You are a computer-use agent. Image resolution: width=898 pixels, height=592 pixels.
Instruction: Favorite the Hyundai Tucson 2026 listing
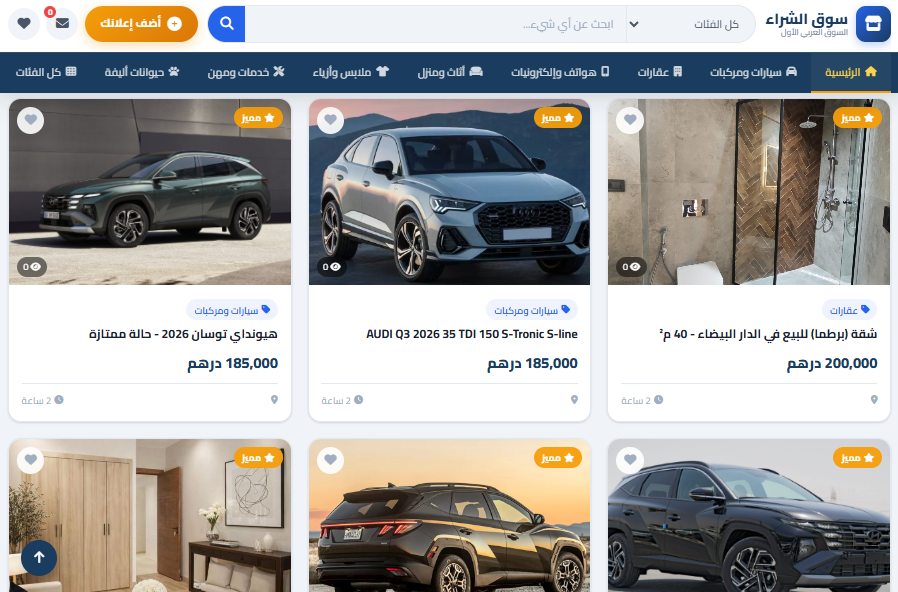pos(31,121)
